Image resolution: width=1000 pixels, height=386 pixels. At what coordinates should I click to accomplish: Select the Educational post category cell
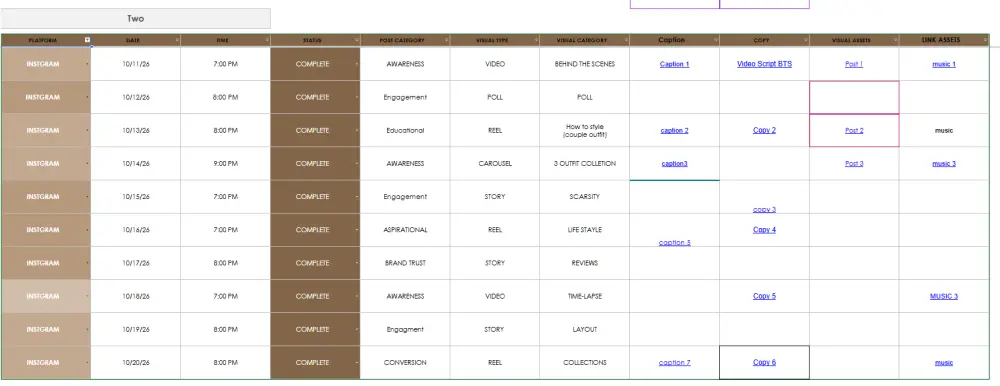[x=405, y=131]
